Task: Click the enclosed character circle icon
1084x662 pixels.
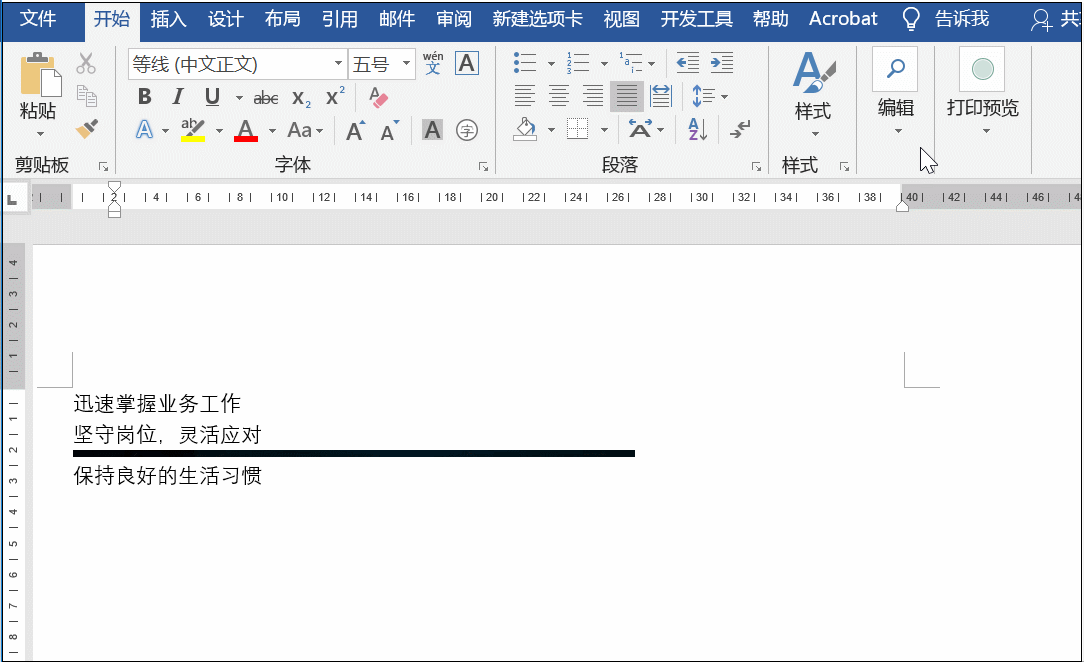Action: 467,130
